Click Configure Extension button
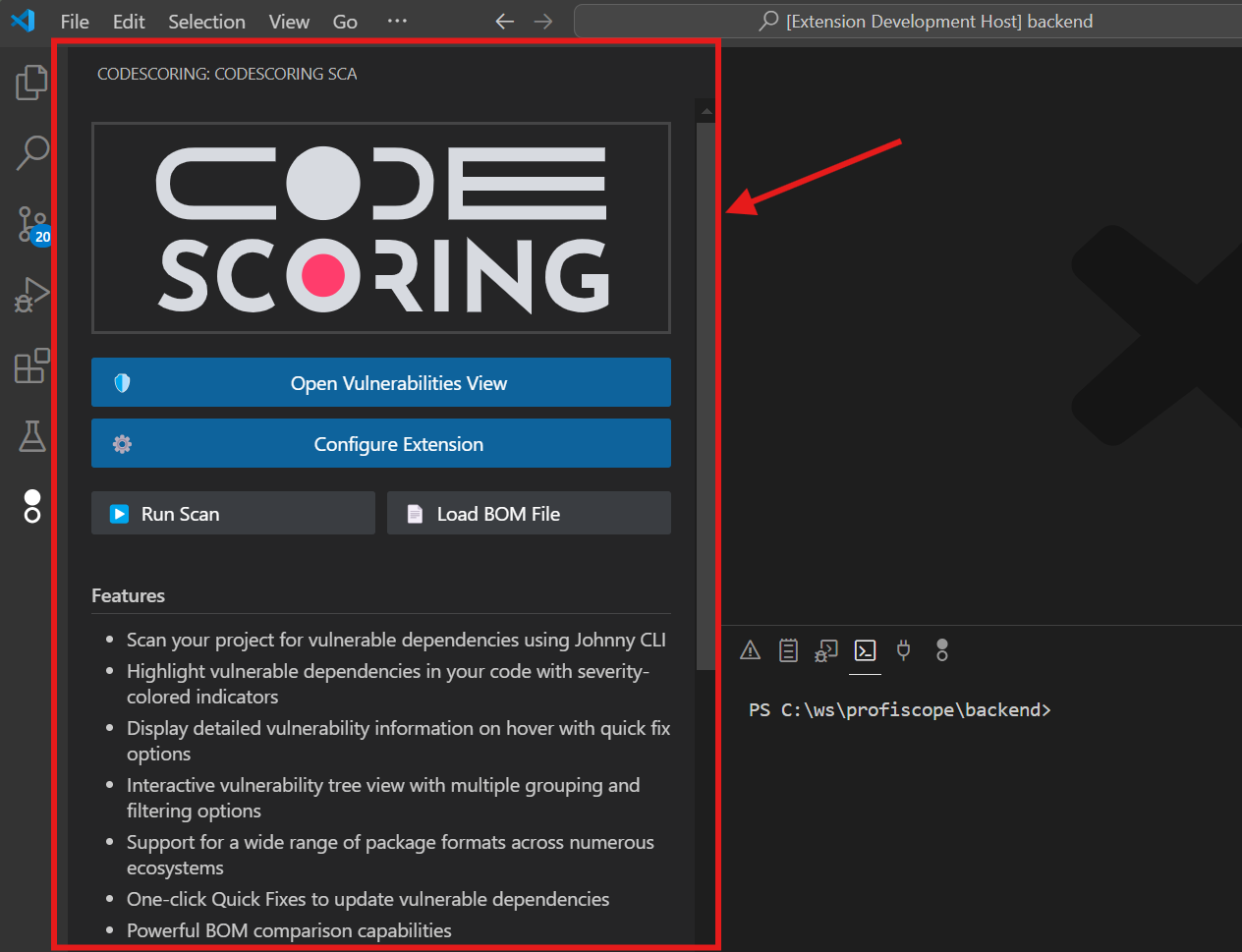This screenshot has height=952, width=1242. tap(381, 443)
